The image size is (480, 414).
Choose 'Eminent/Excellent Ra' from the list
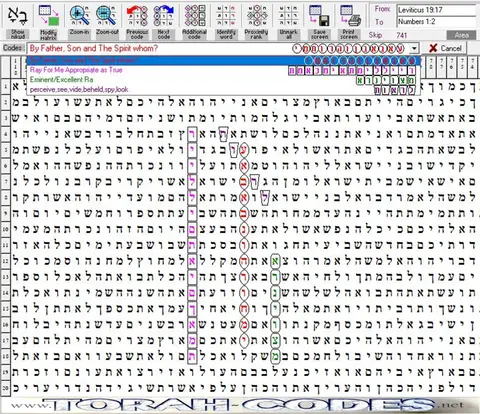pos(223,80)
